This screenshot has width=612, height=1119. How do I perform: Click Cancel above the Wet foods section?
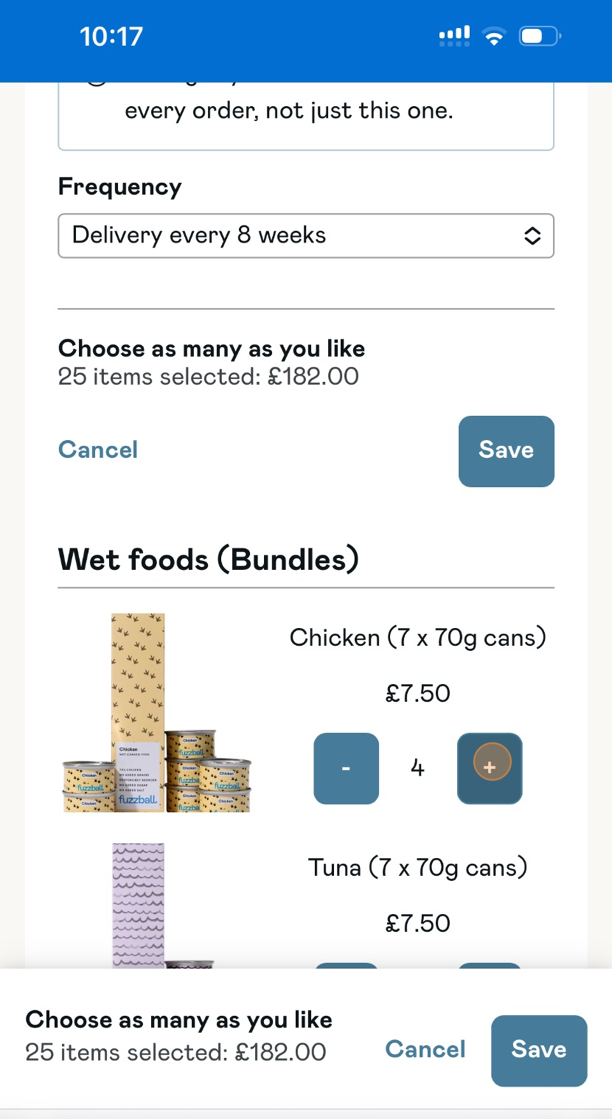[98, 450]
